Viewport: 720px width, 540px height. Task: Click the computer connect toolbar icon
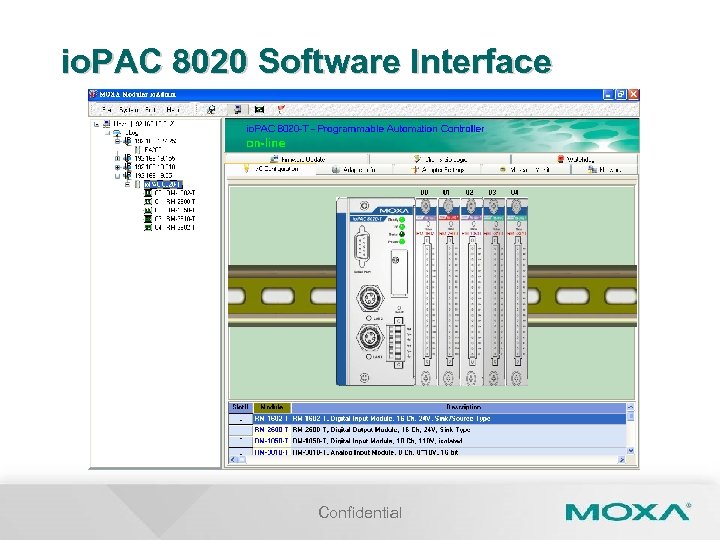point(237,109)
